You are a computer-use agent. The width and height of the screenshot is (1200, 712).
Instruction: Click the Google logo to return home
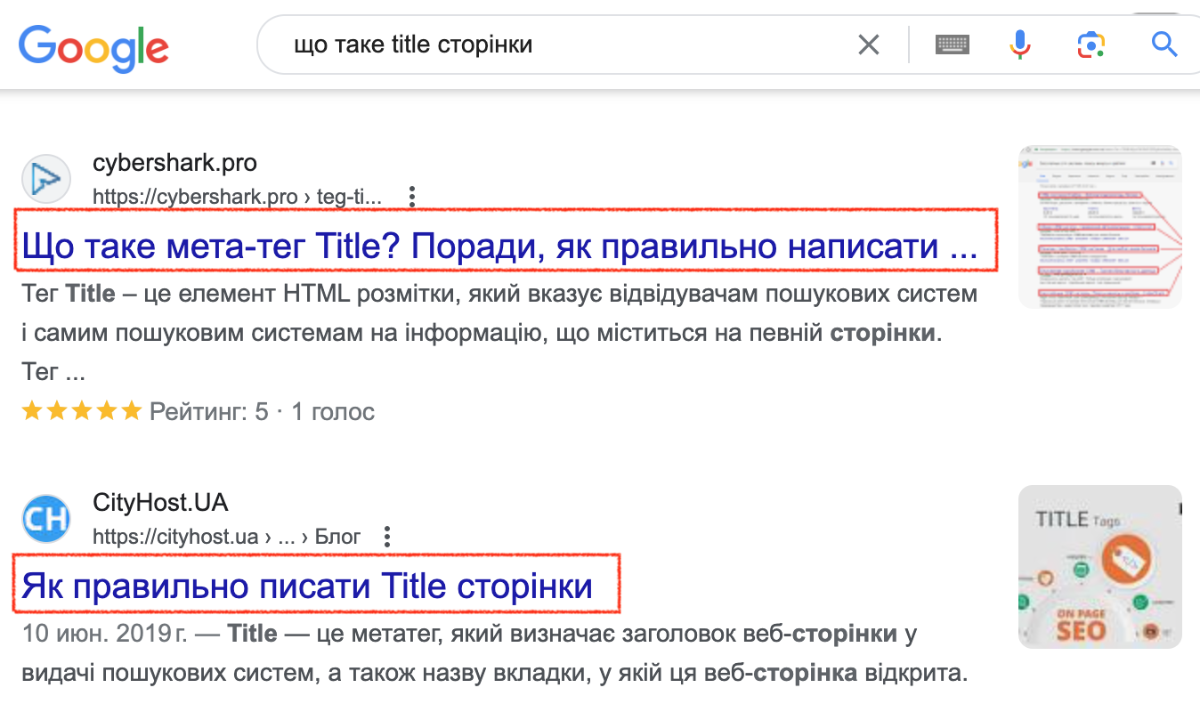click(93, 46)
